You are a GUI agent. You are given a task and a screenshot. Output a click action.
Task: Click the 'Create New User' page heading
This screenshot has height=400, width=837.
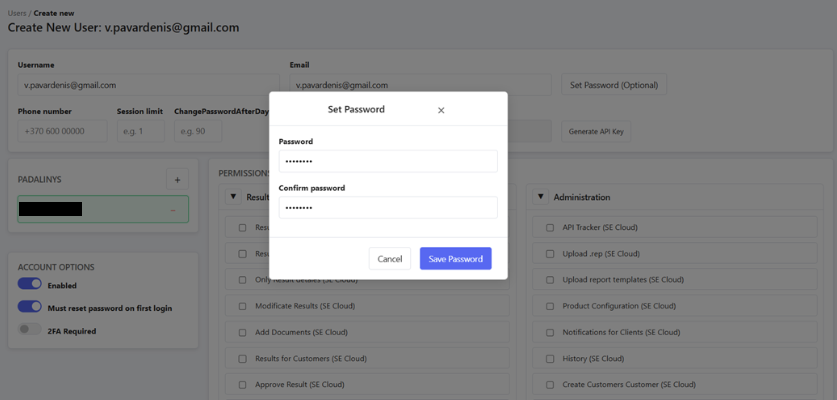coord(123,27)
